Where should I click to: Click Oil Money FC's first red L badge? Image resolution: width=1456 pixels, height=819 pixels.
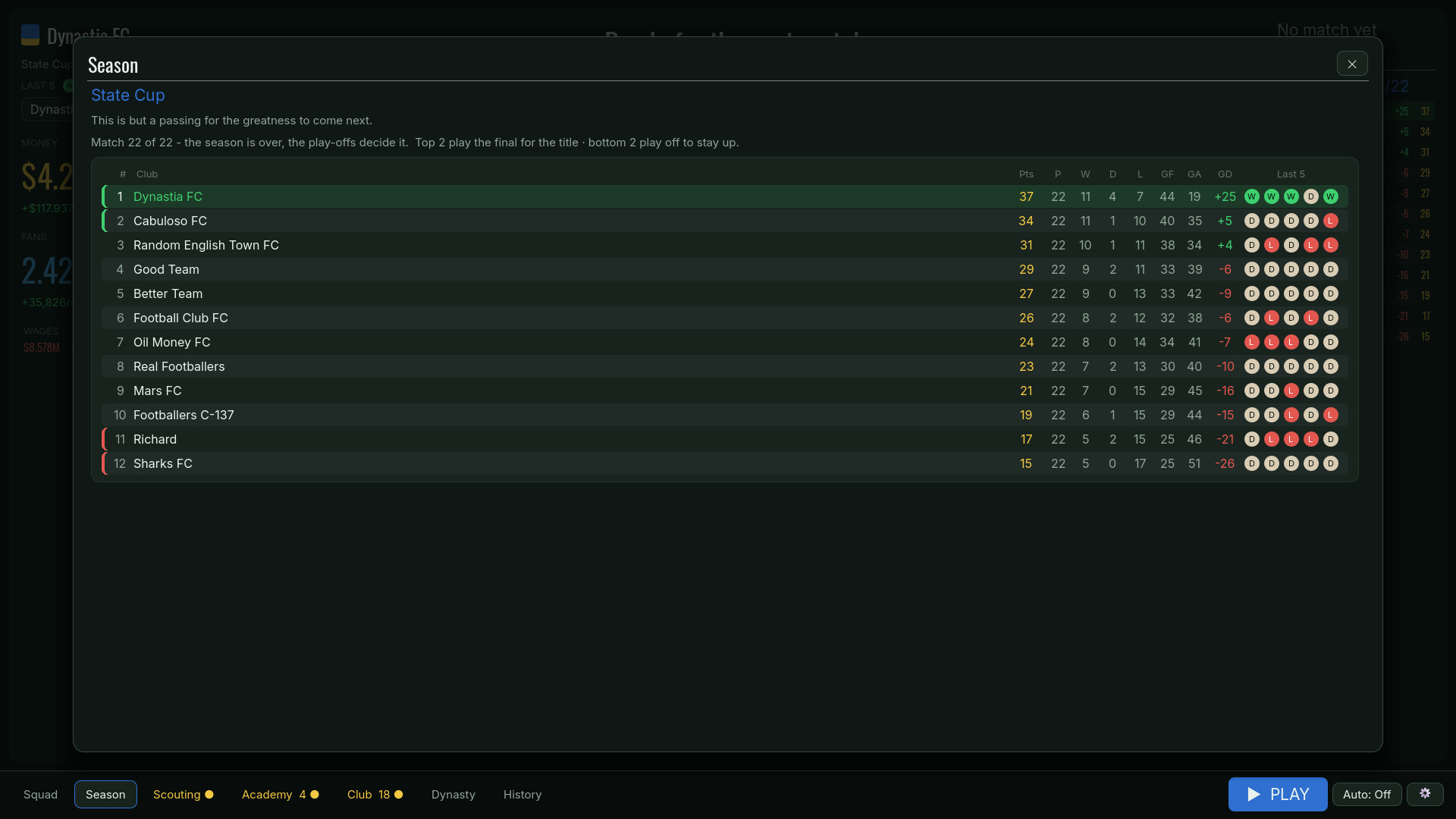tap(1251, 342)
